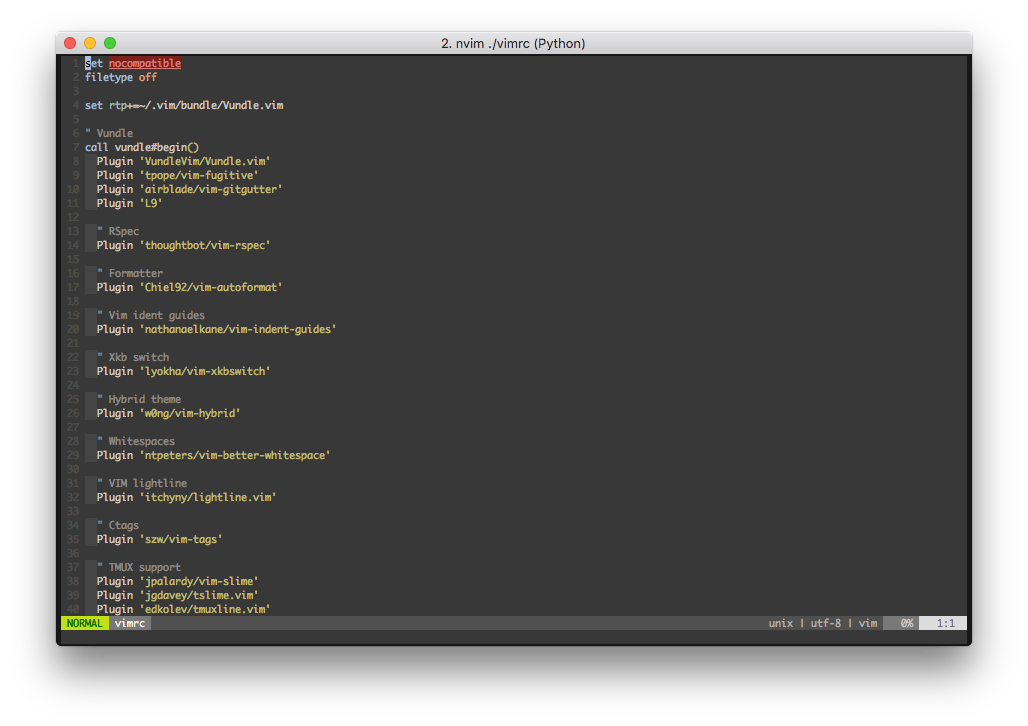1028x726 pixels.
Task: Click line number 17 in the gutter
Action: pyautogui.click(x=73, y=287)
